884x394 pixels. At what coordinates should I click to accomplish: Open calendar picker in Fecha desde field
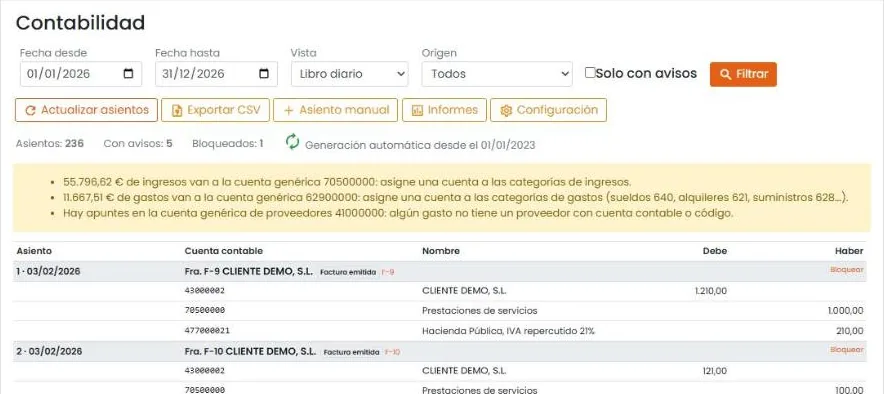(x=128, y=73)
